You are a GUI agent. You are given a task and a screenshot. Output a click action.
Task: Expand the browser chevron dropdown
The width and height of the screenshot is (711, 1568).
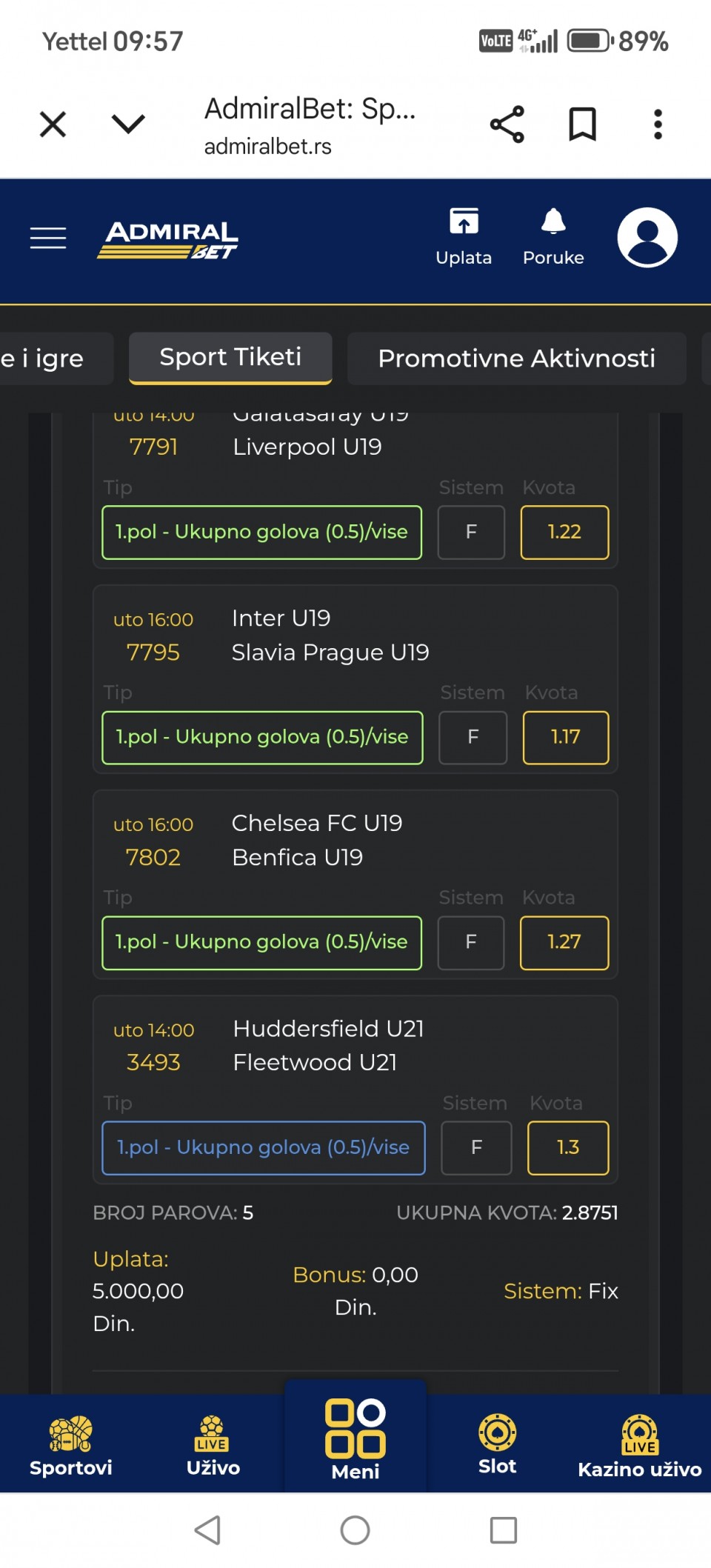pyautogui.click(x=128, y=124)
